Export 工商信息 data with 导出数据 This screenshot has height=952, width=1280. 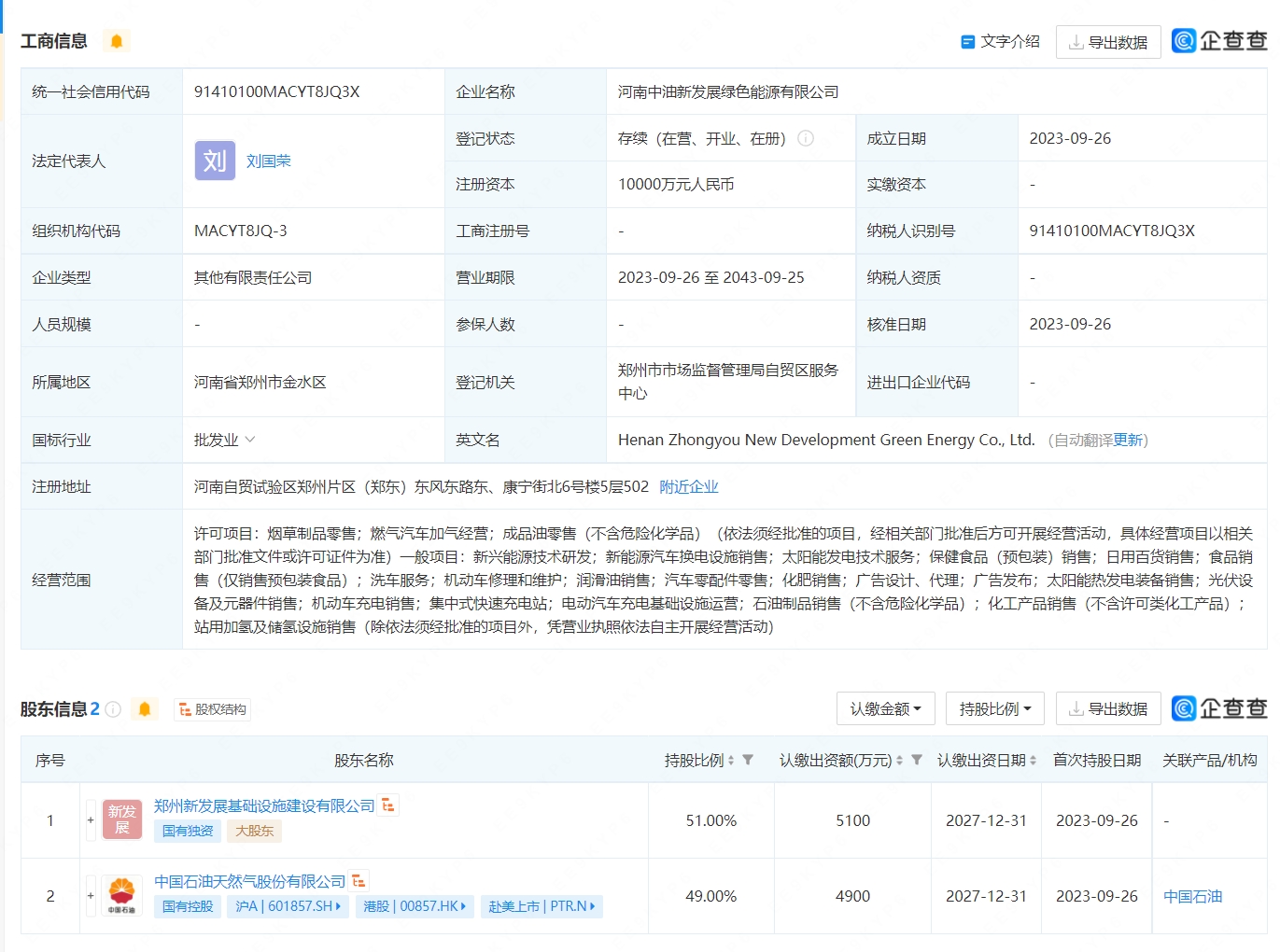click(x=1108, y=42)
